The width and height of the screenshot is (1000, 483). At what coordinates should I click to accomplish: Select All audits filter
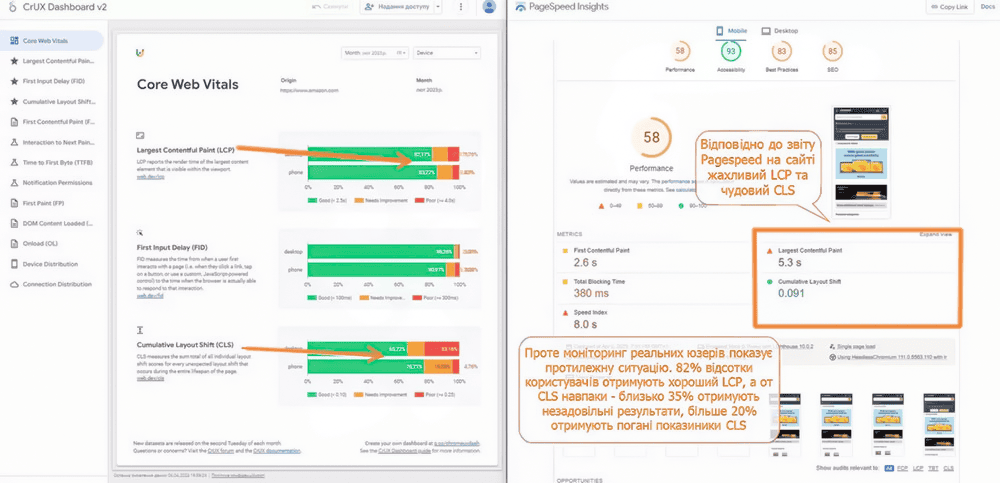coord(889,468)
